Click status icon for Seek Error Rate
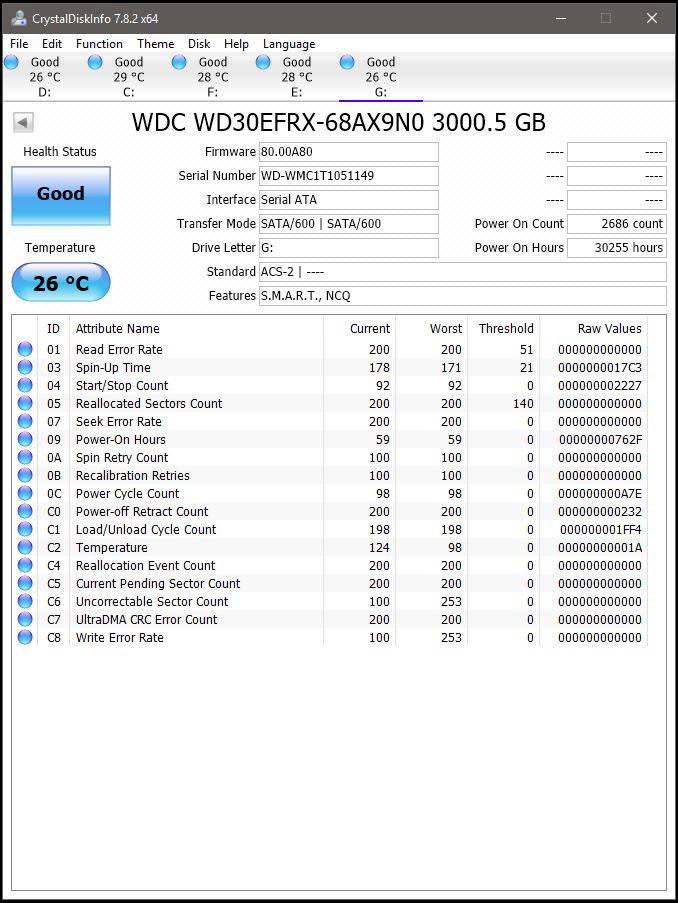Image resolution: width=678 pixels, height=903 pixels. point(25,421)
